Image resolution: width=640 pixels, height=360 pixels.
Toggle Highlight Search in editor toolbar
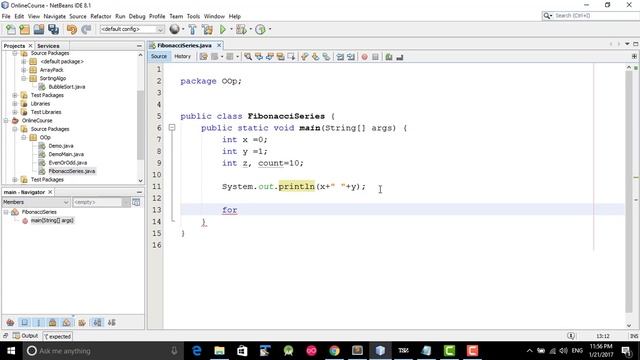280,57
